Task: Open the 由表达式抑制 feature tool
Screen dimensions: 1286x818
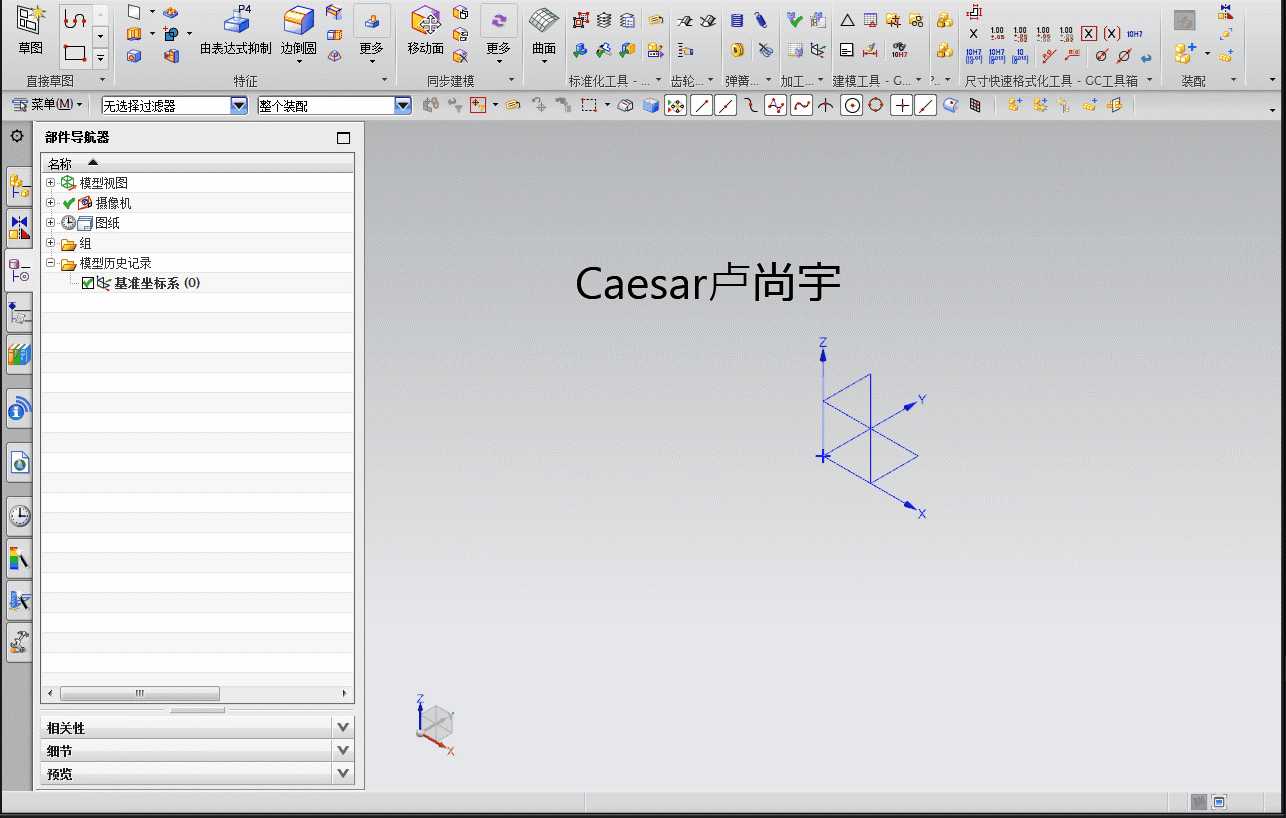Action: [x=236, y=30]
